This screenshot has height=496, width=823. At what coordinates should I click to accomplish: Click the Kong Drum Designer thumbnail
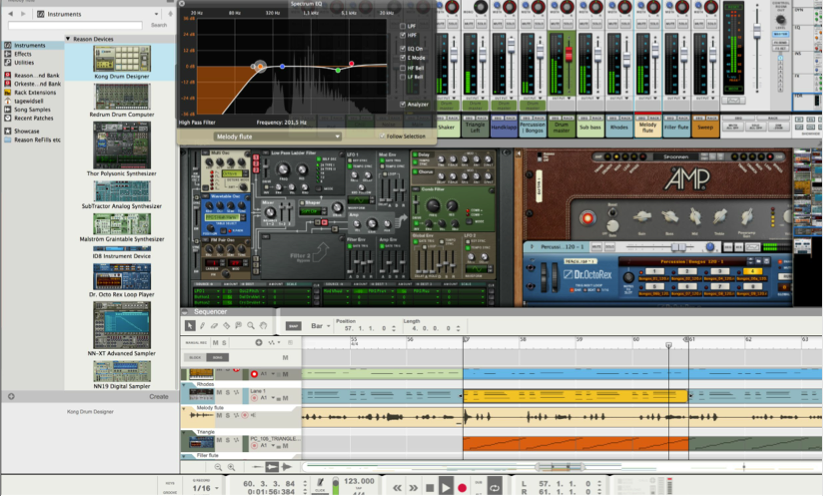click(x=122, y=58)
